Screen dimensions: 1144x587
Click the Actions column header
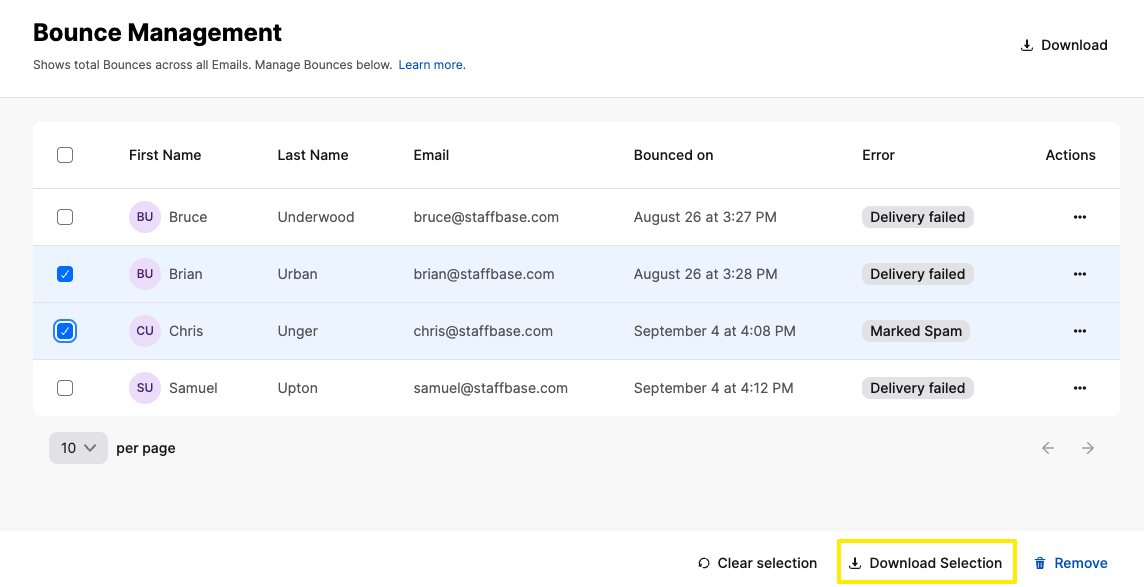click(1070, 155)
